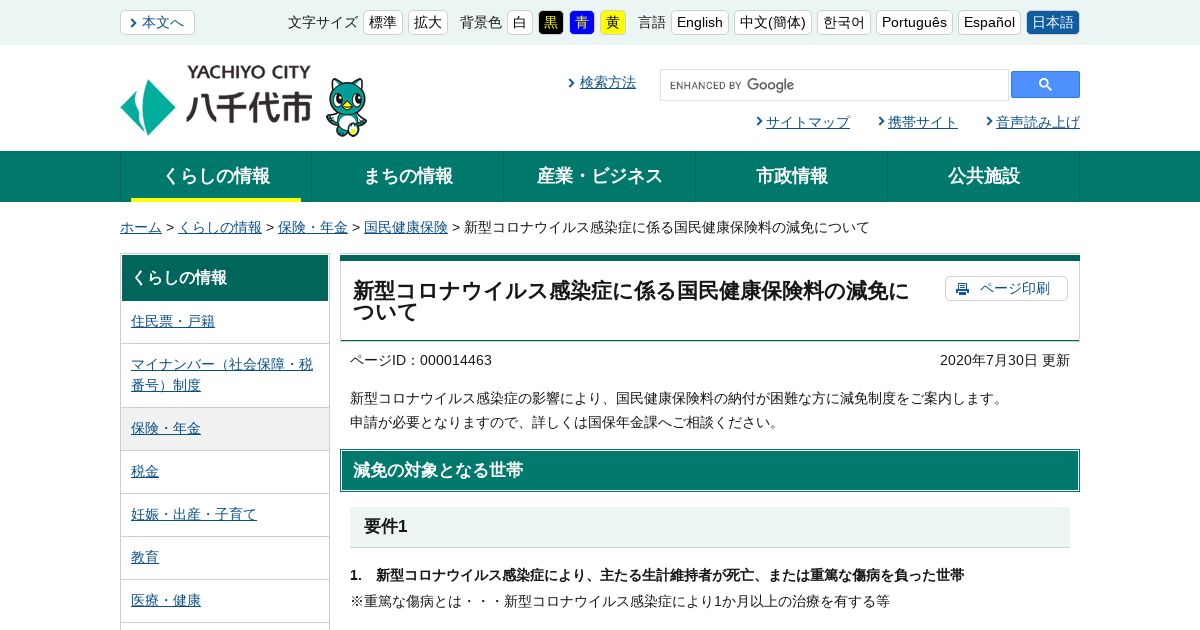Open the 音声読み上げ link
1200x630 pixels.
point(1038,122)
